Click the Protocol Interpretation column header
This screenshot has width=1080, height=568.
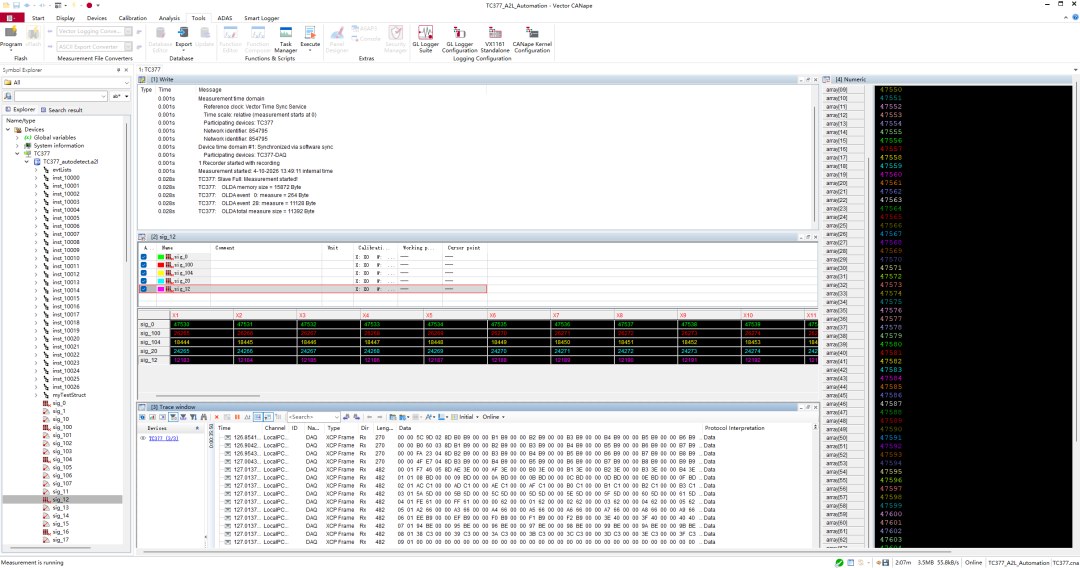734,428
